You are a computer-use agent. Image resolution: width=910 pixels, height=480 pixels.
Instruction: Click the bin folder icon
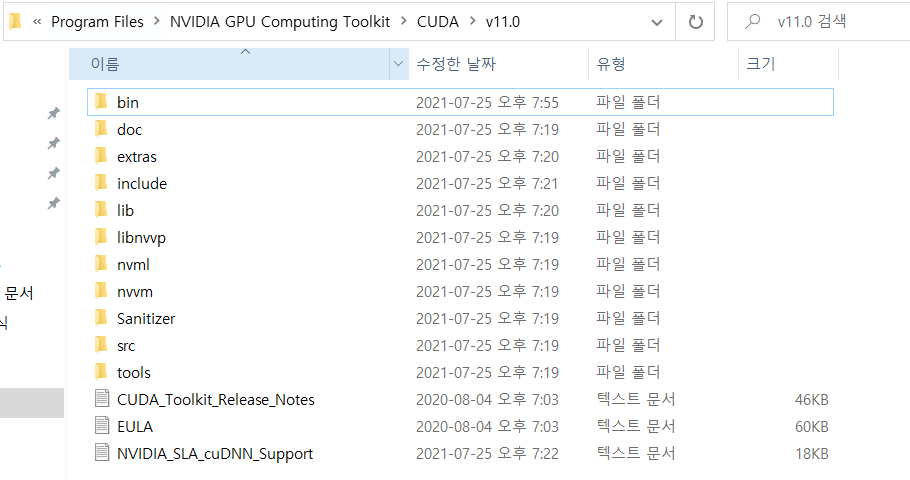(x=102, y=102)
